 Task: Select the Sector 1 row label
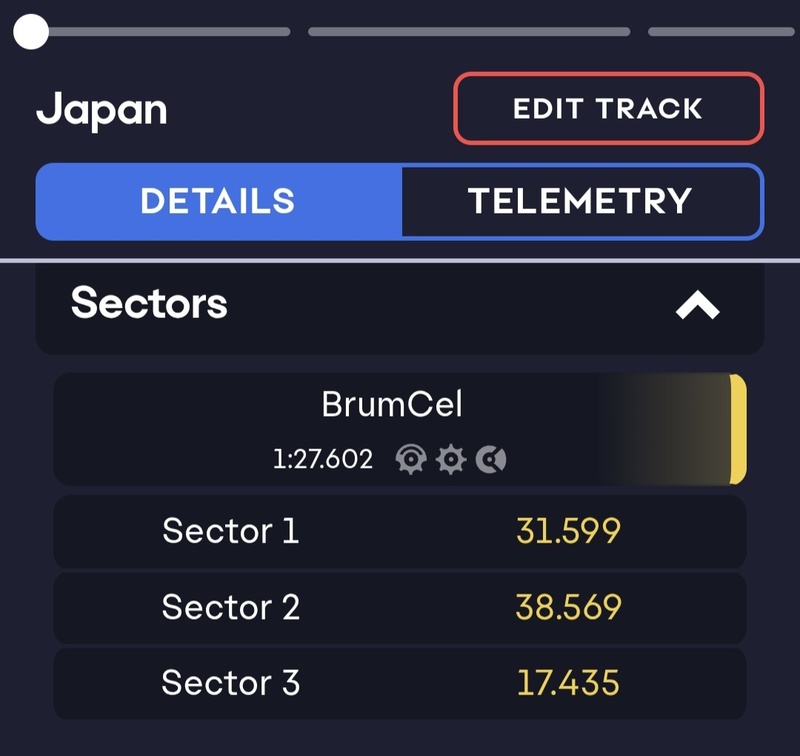click(230, 530)
